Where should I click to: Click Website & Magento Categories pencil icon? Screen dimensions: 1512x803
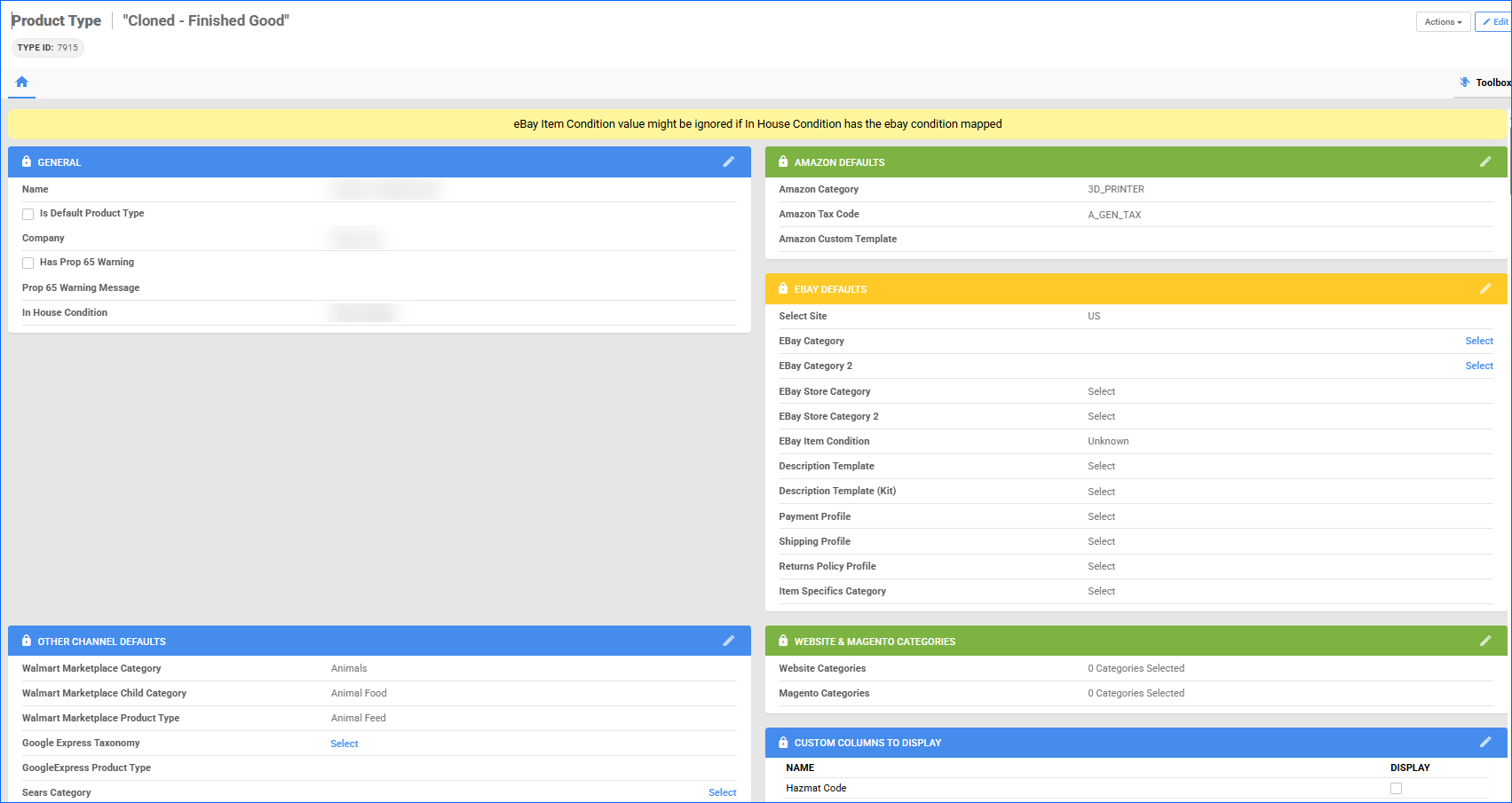coord(1485,641)
